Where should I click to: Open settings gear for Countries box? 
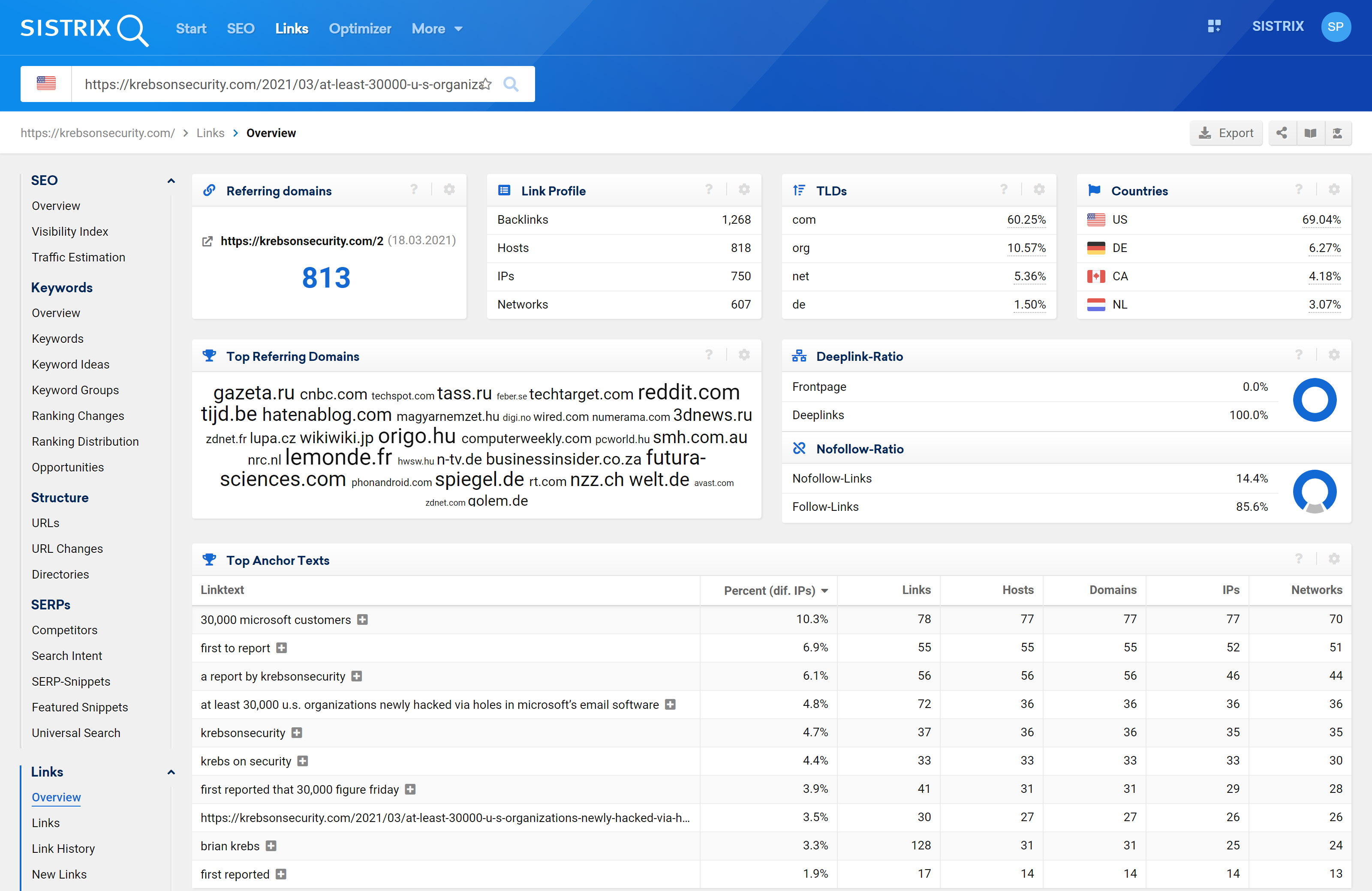click(1334, 189)
